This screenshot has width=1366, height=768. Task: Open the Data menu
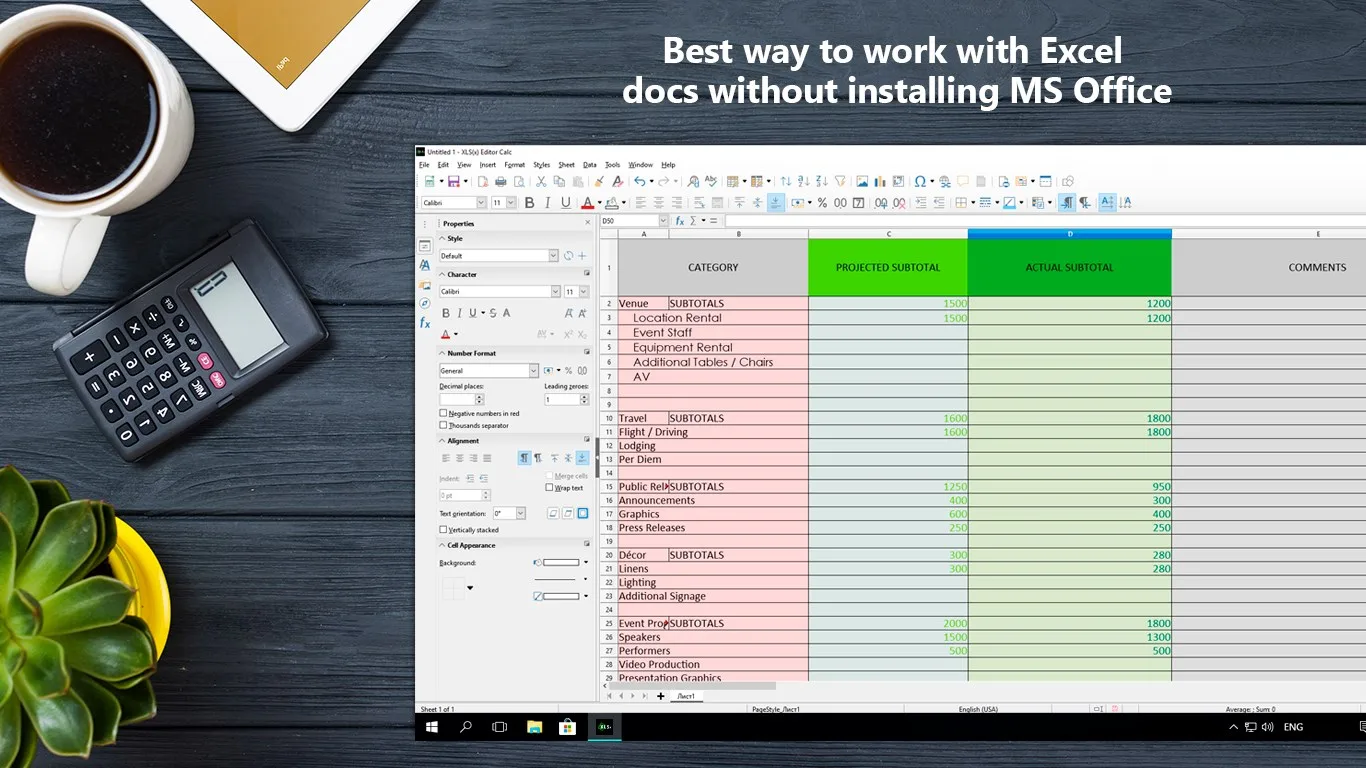[590, 165]
